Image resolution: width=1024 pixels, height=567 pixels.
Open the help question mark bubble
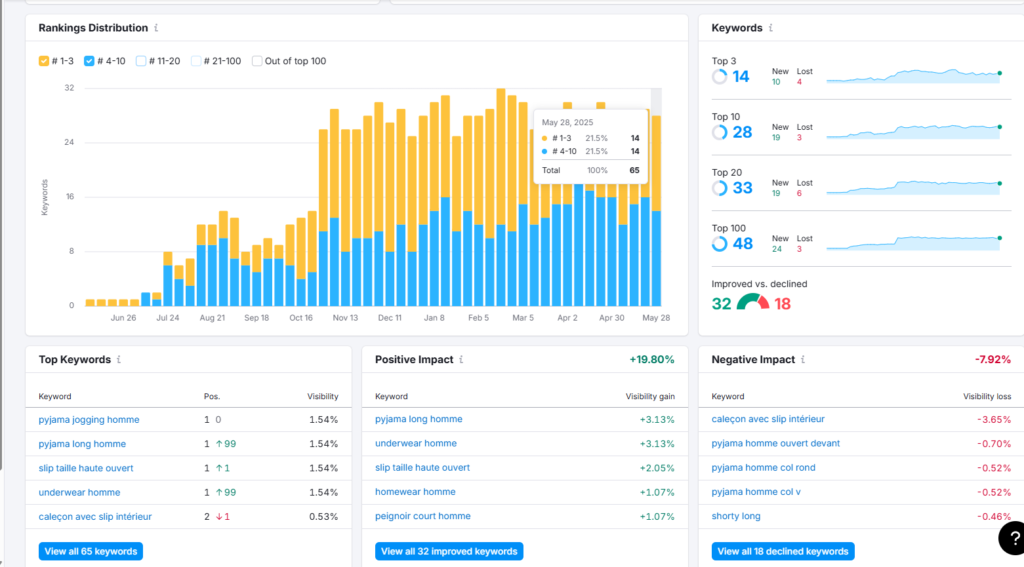1012,538
